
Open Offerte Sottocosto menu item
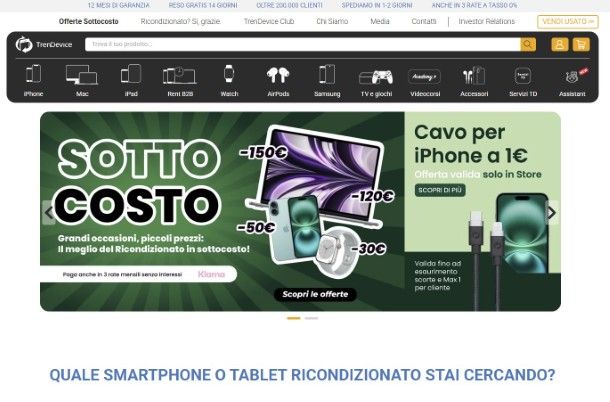[x=89, y=21]
